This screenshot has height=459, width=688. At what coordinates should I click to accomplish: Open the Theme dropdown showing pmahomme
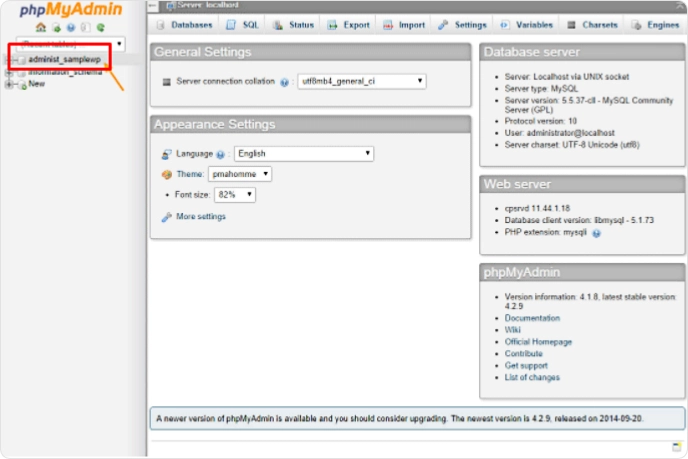click(240, 174)
